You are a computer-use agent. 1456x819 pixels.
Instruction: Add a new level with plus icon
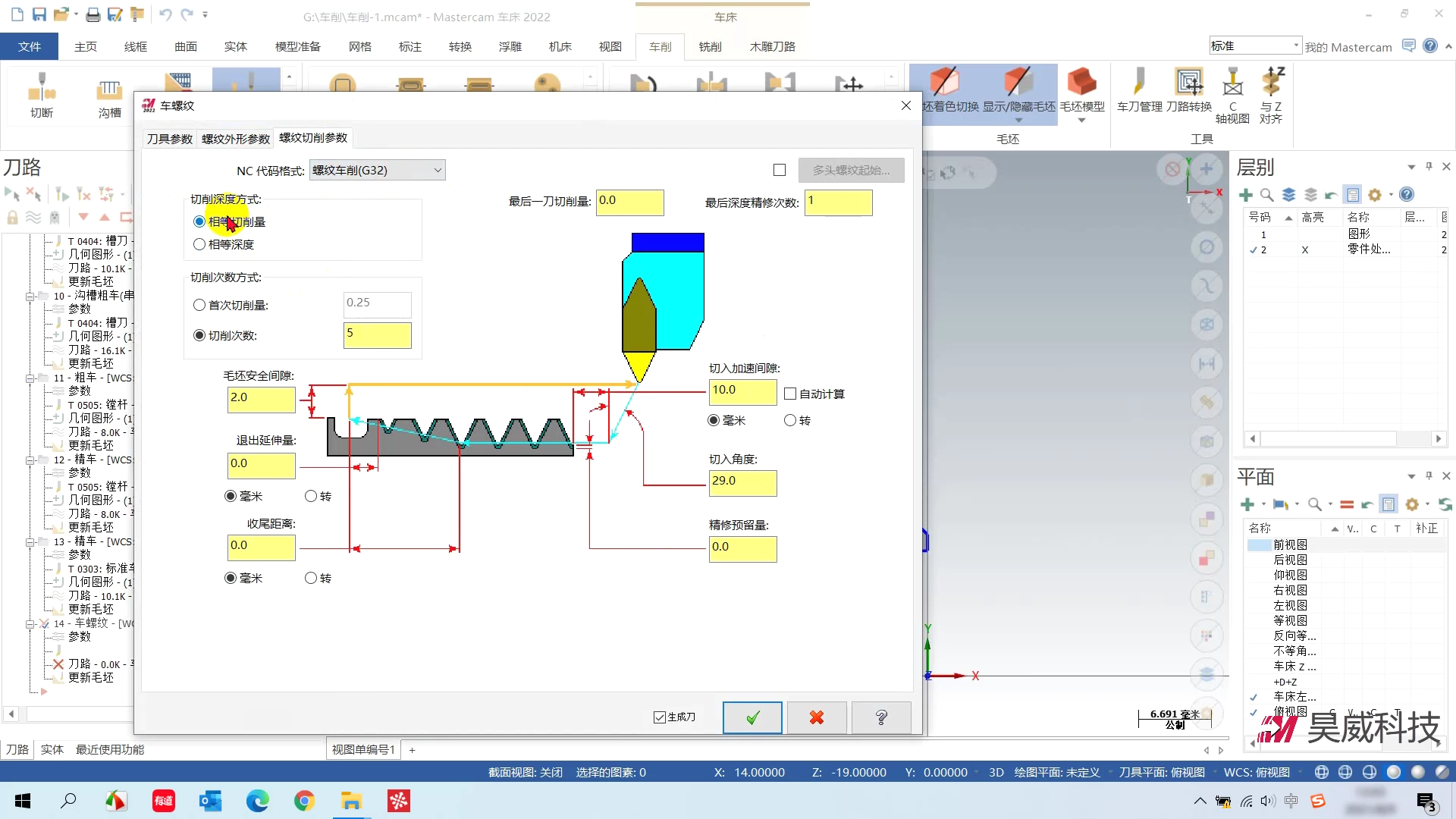(x=1245, y=195)
